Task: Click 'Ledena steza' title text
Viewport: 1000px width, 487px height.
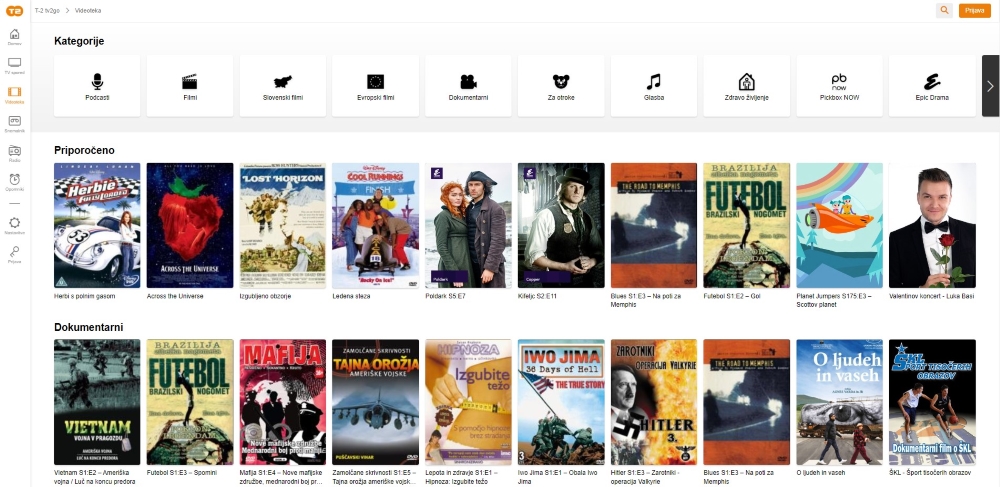Action: click(x=351, y=296)
